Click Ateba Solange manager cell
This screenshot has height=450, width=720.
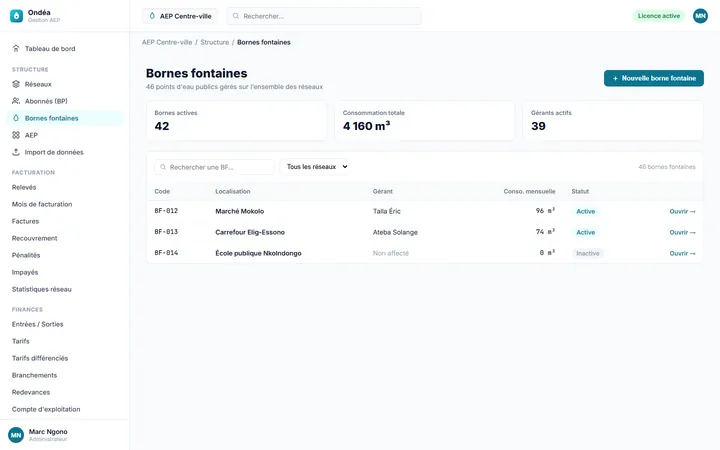tap(395, 232)
